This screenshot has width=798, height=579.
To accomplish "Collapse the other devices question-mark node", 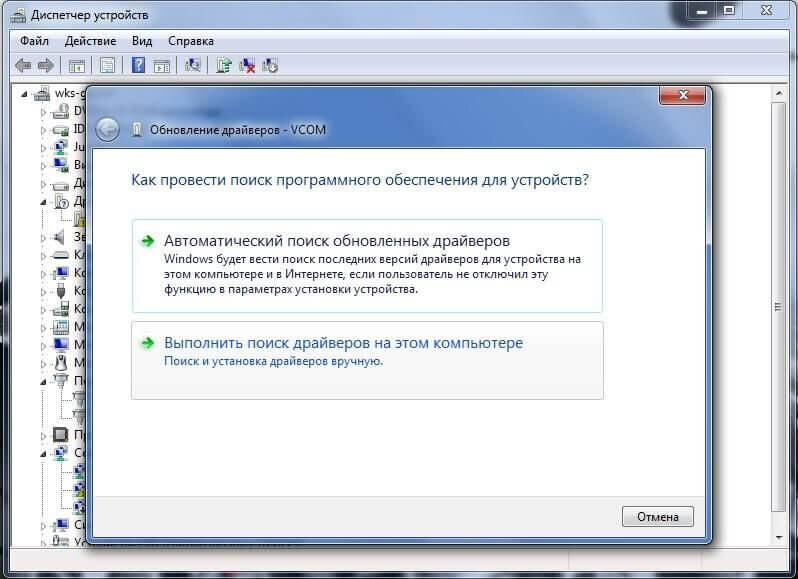I will [x=43, y=202].
